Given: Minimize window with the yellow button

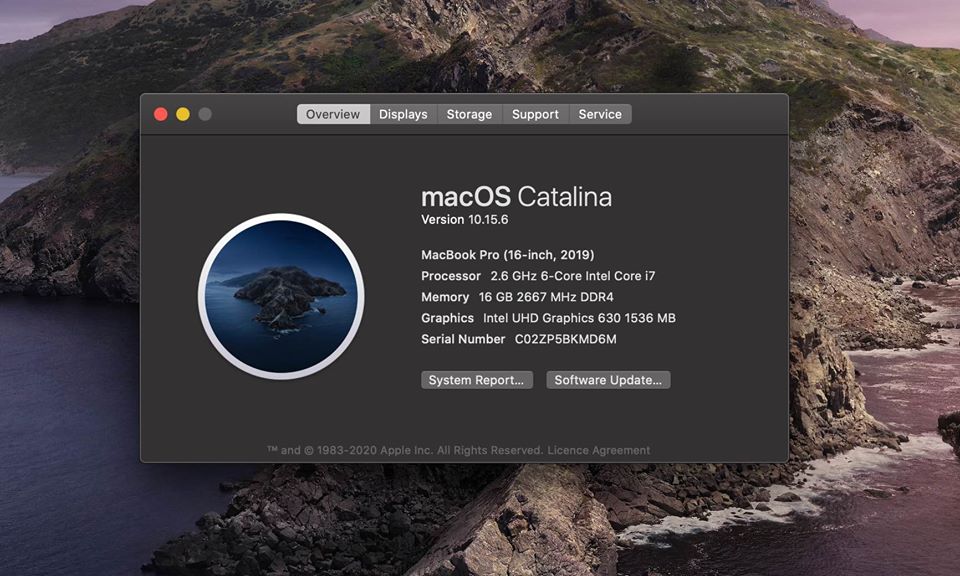Looking at the screenshot, I should tap(183, 114).
